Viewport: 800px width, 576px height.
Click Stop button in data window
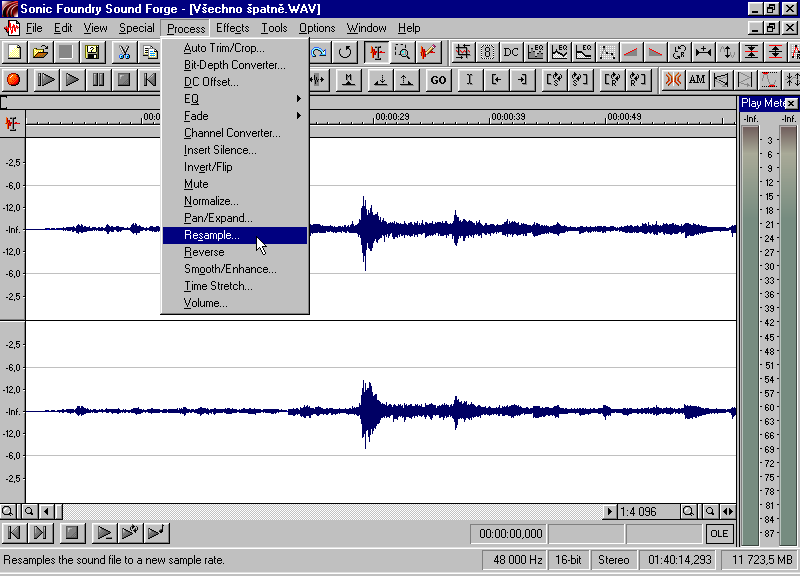(72, 533)
